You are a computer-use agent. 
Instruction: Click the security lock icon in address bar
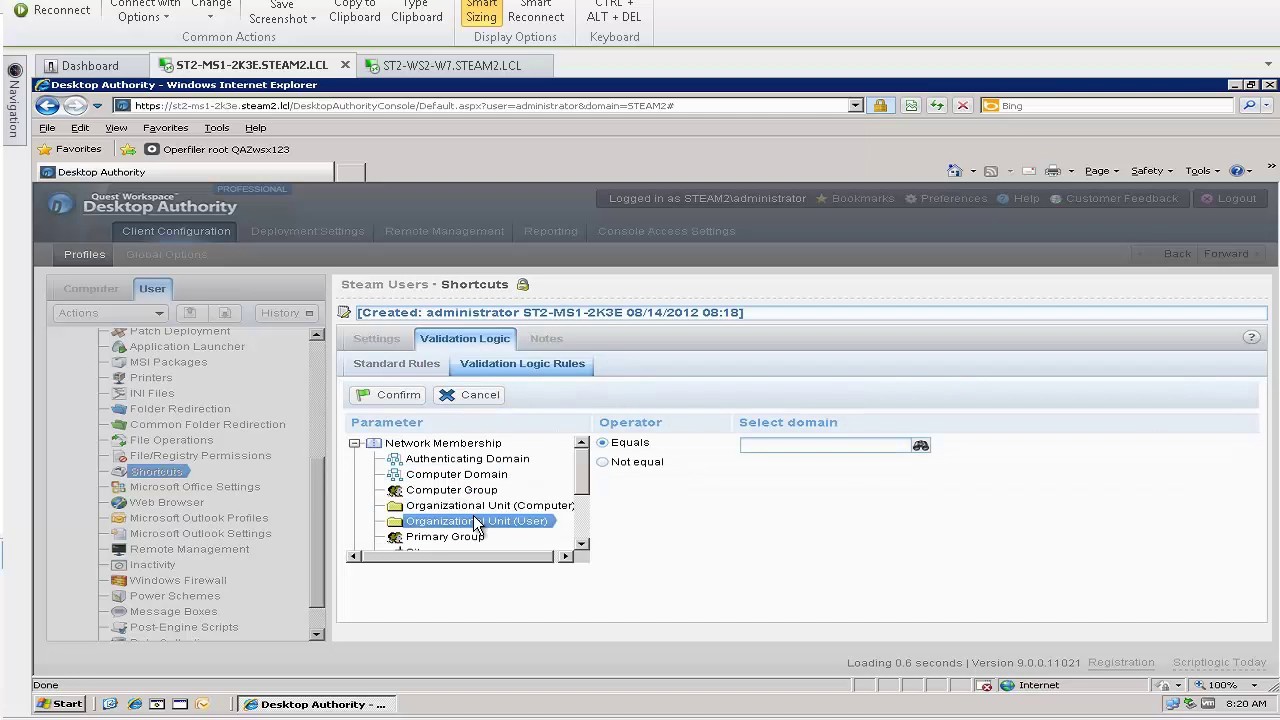(x=880, y=105)
